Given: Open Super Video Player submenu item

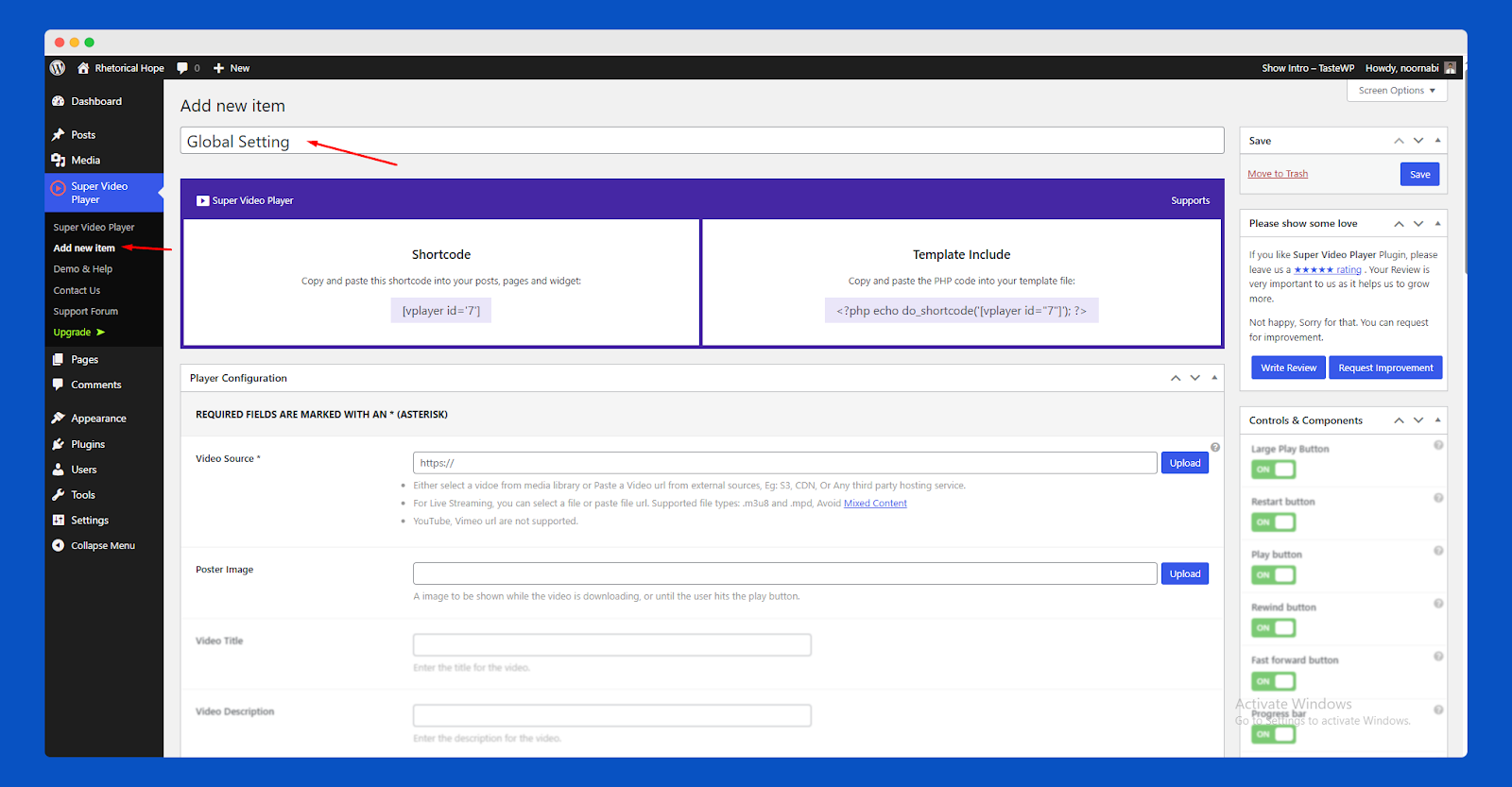Looking at the screenshot, I should coord(94,228).
